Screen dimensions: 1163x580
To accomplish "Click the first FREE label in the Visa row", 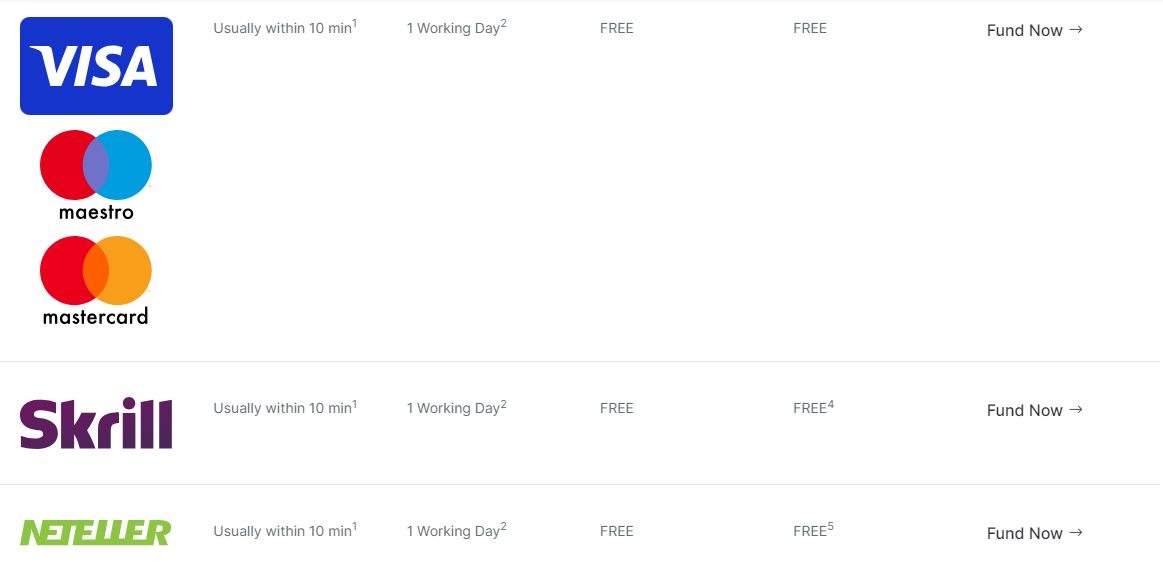I will pos(616,28).
